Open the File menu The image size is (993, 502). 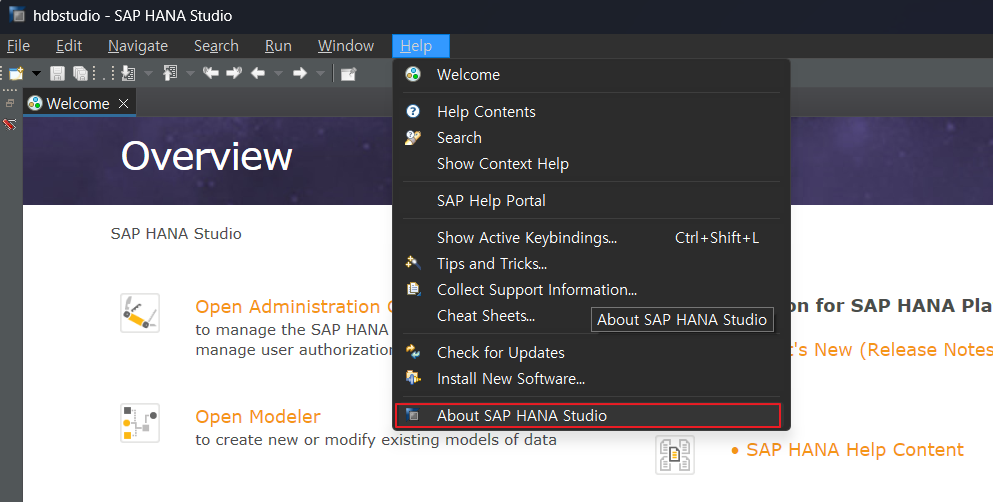click(18, 46)
